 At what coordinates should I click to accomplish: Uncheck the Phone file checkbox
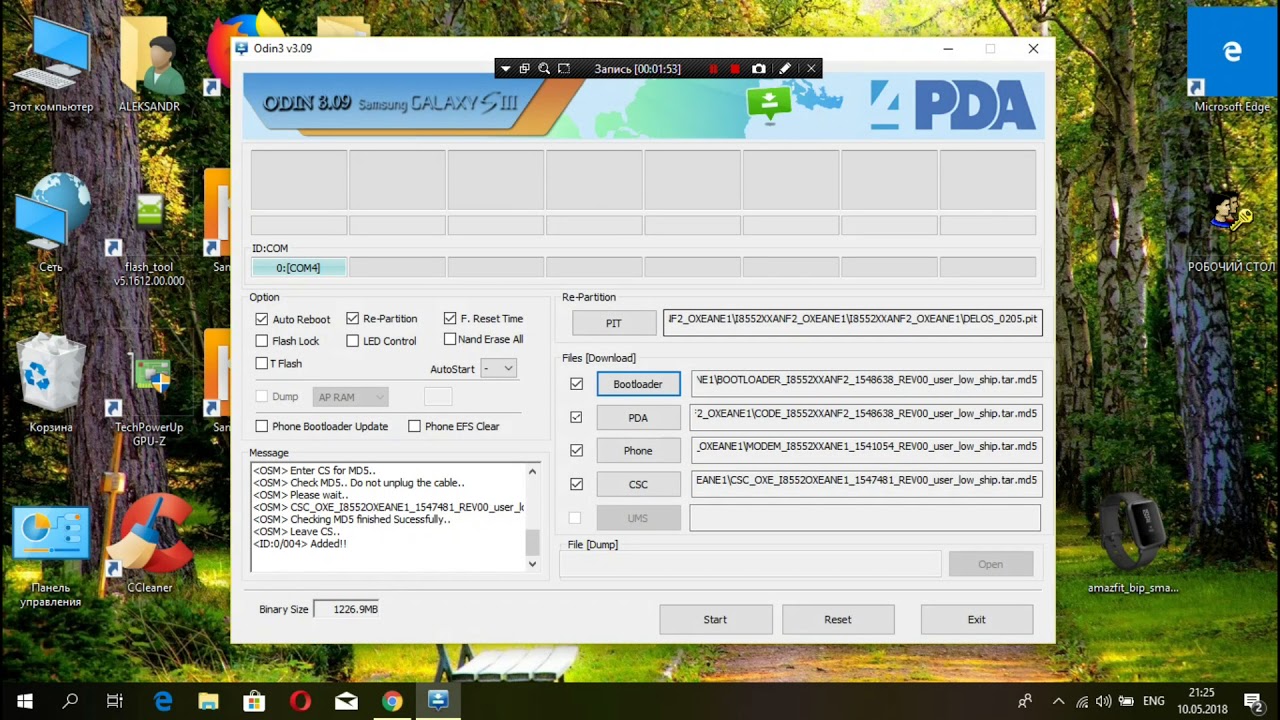click(x=576, y=450)
